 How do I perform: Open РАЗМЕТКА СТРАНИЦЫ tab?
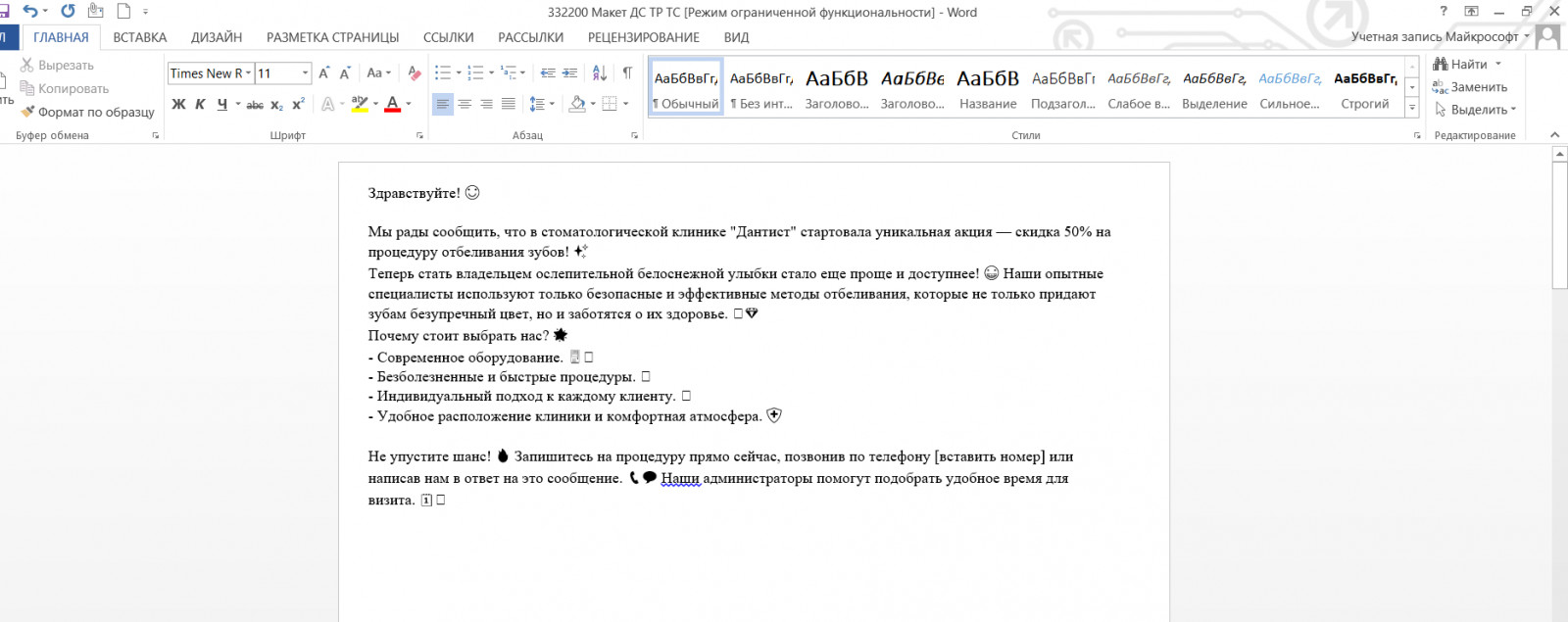pyautogui.click(x=333, y=37)
